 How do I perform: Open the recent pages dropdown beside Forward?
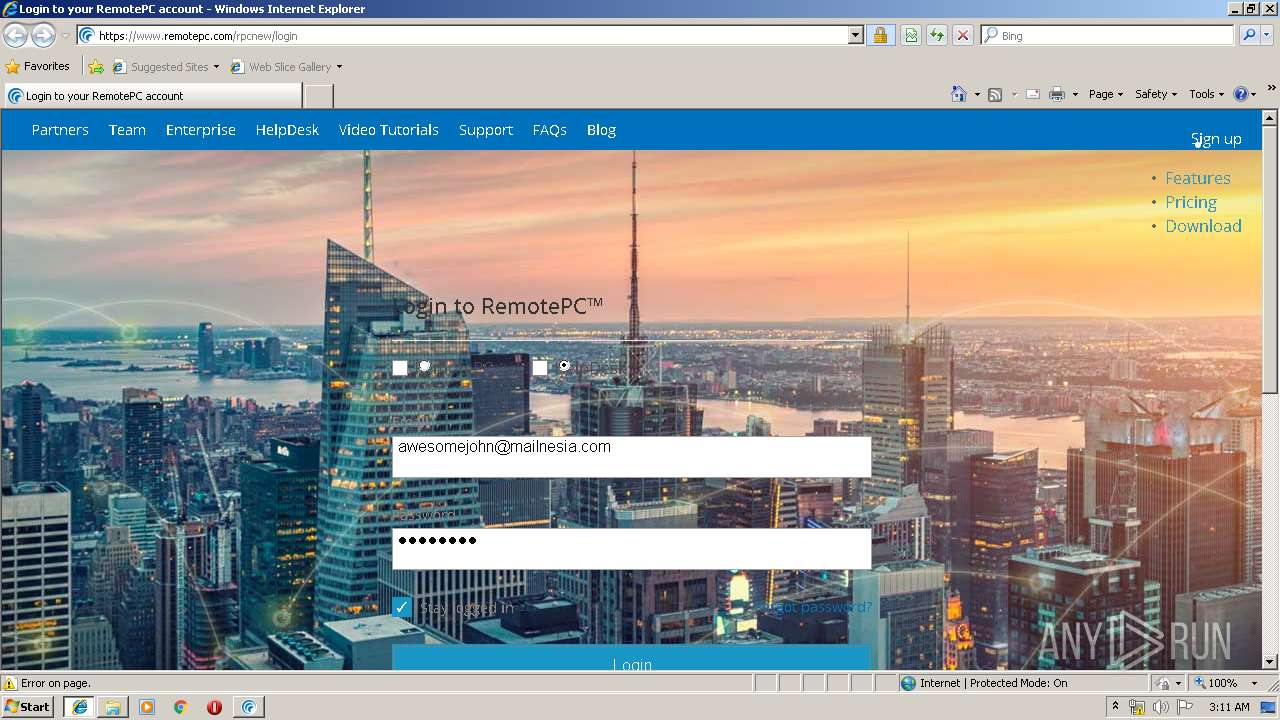pyautogui.click(x=65, y=36)
